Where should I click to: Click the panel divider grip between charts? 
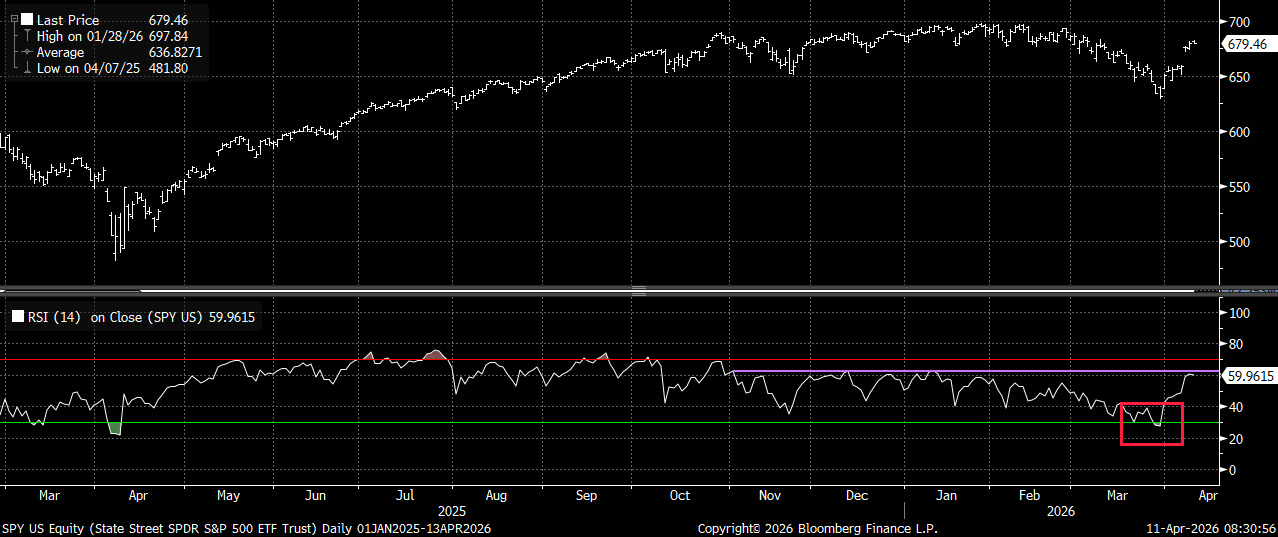(x=639, y=291)
